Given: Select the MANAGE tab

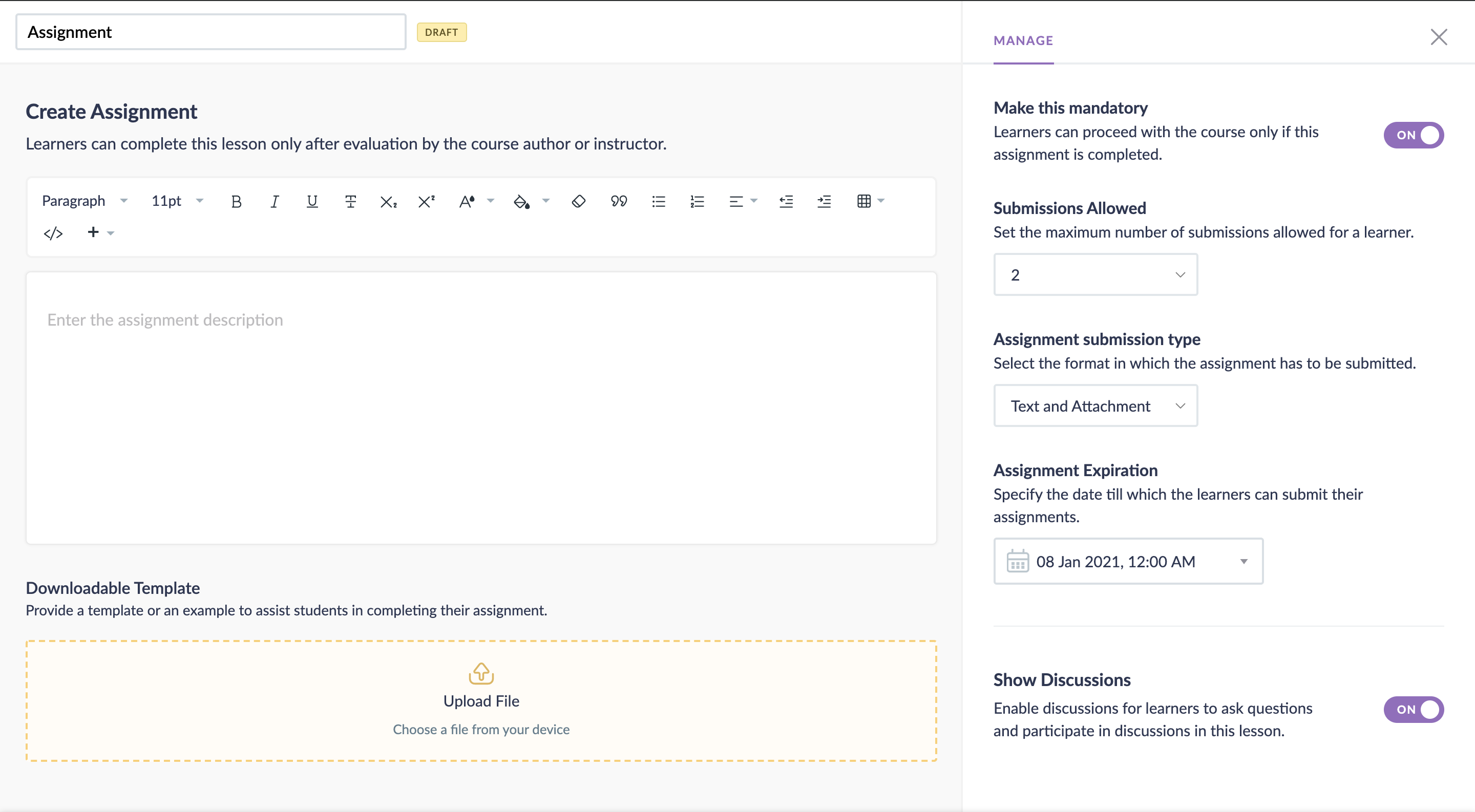Looking at the screenshot, I should pyautogui.click(x=1023, y=40).
